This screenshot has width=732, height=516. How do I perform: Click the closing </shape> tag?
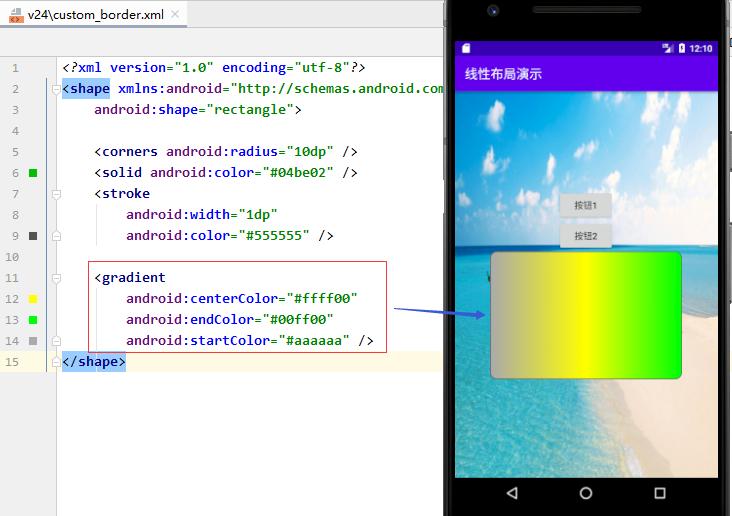[94, 362]
